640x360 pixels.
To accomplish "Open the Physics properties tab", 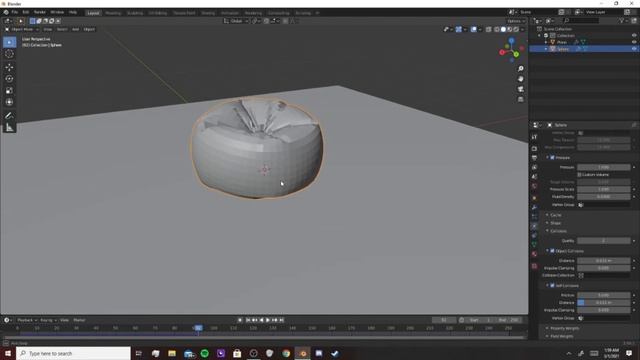I will coord(534,226).
